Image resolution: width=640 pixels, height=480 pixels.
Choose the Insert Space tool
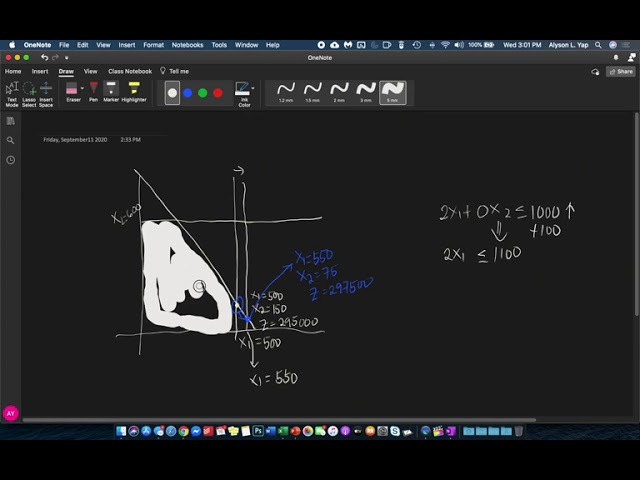click(x=46, y=94)
